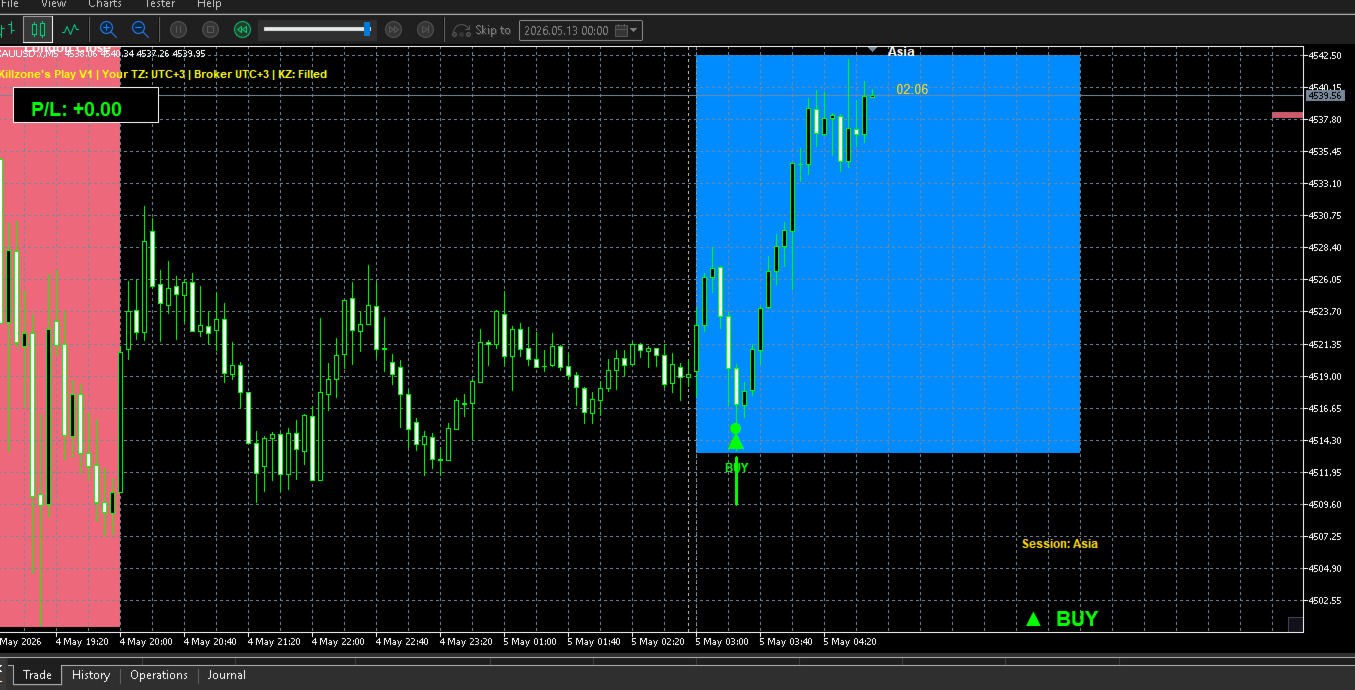This screenshot has width=1355, height=690.
Task: Zoom in on the chart
Action: (x=108, y=30)
